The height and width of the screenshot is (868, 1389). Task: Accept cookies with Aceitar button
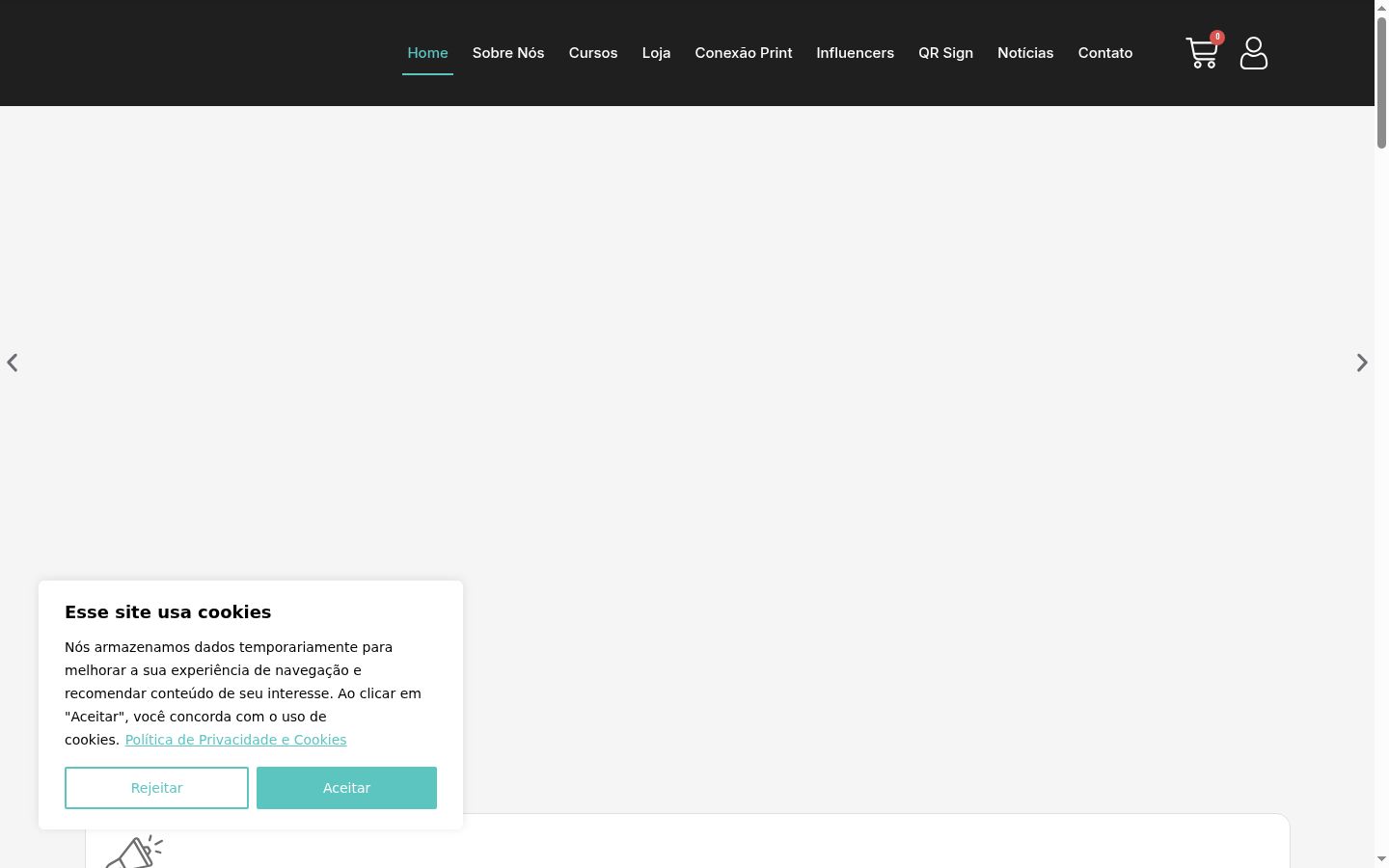346,788
